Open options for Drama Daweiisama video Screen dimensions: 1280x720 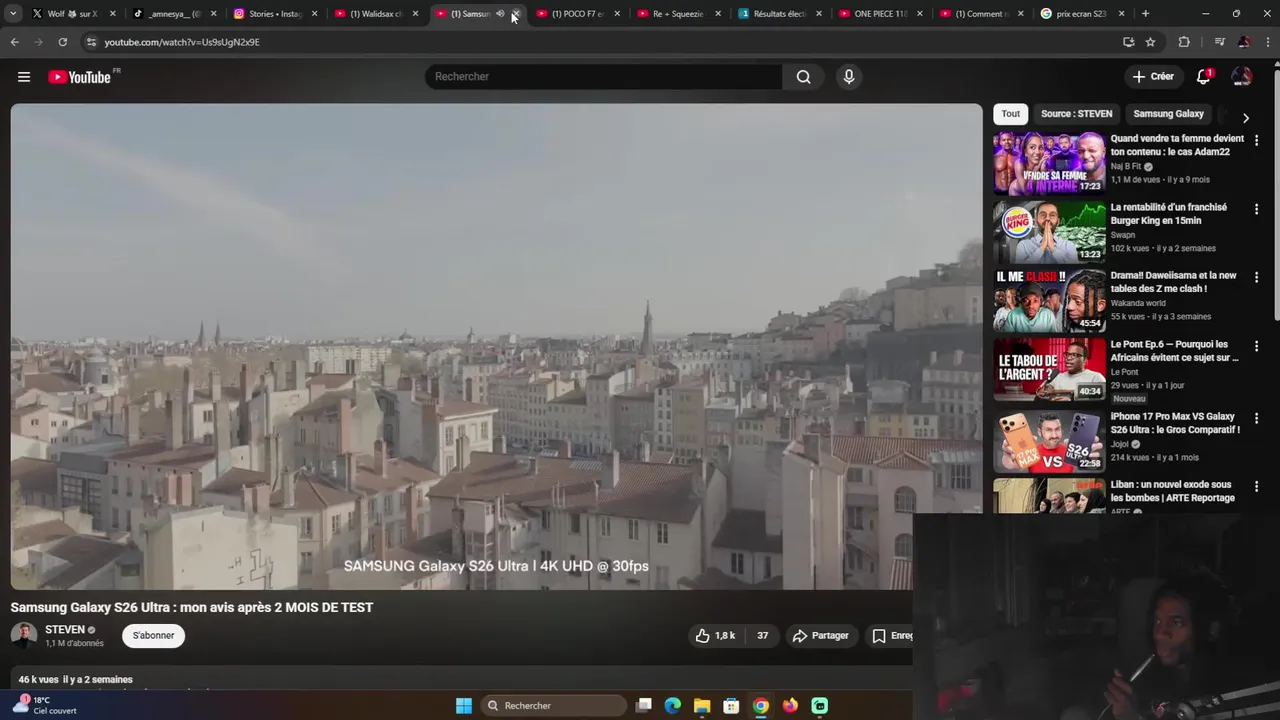(x=1257, y=277)
